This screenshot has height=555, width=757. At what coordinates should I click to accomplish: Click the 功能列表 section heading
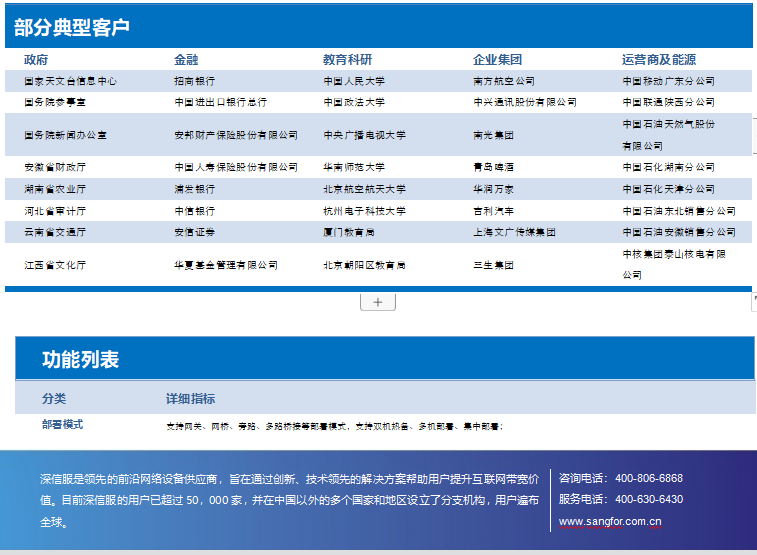[80, 360]
